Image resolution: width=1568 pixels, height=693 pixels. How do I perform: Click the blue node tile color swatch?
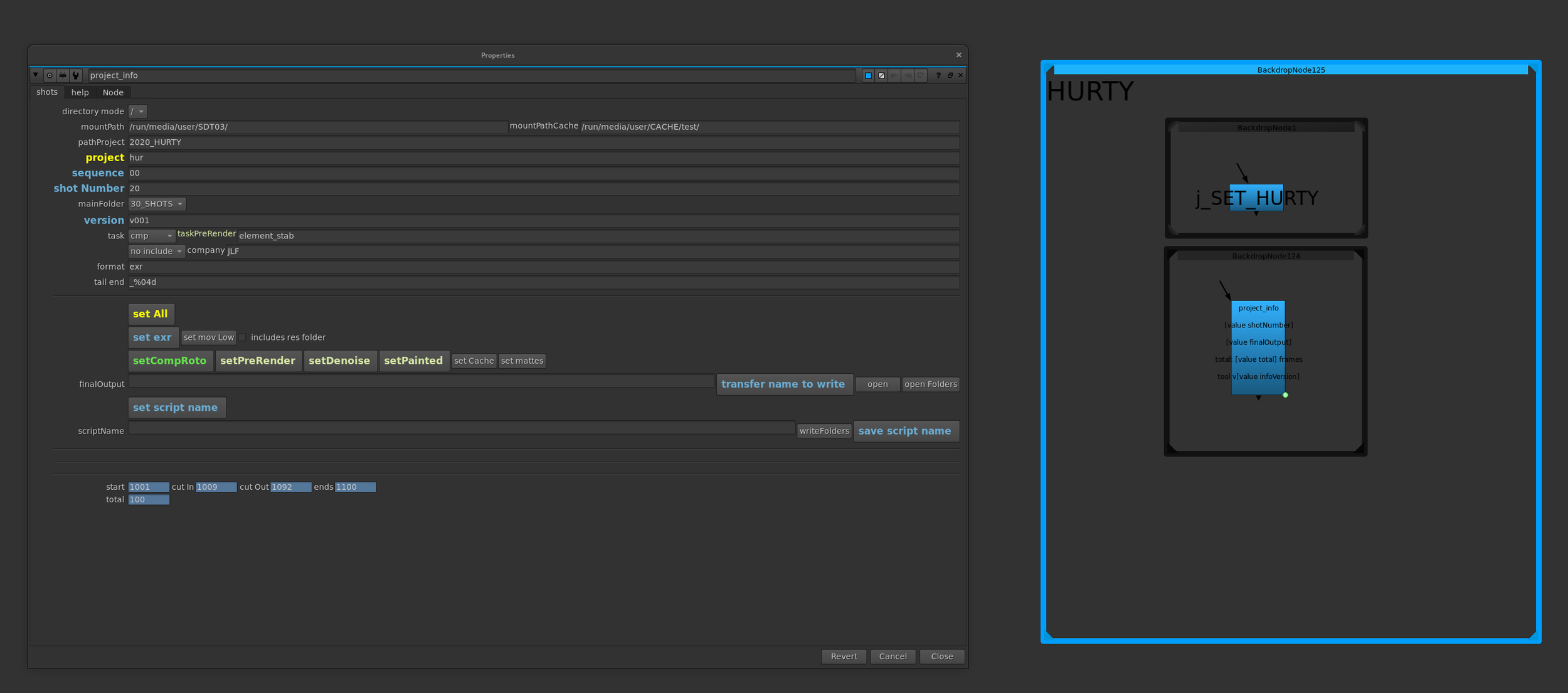869,75
